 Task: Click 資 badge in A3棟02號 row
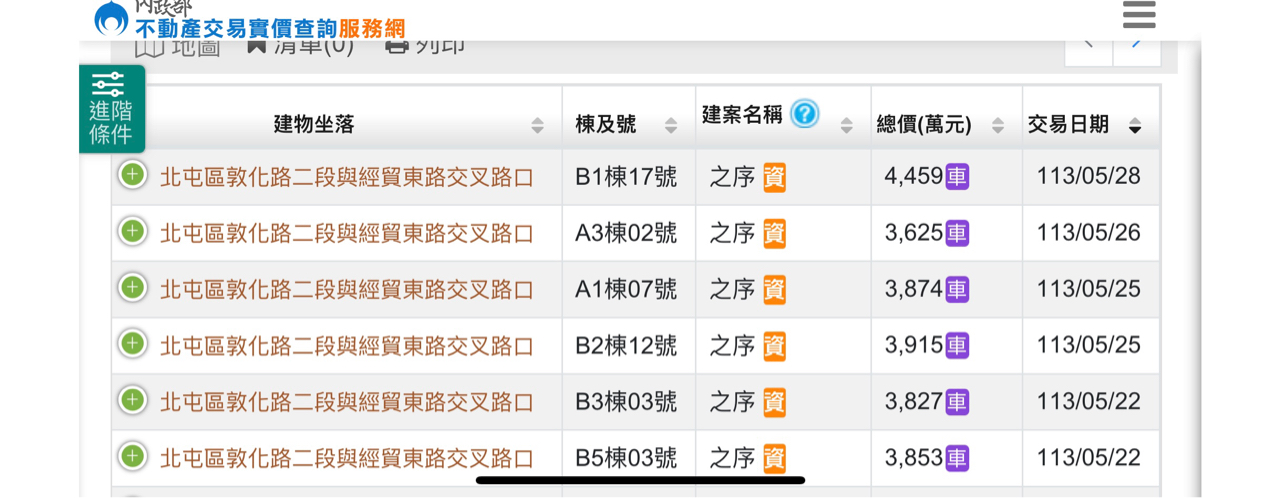[774, 234]
